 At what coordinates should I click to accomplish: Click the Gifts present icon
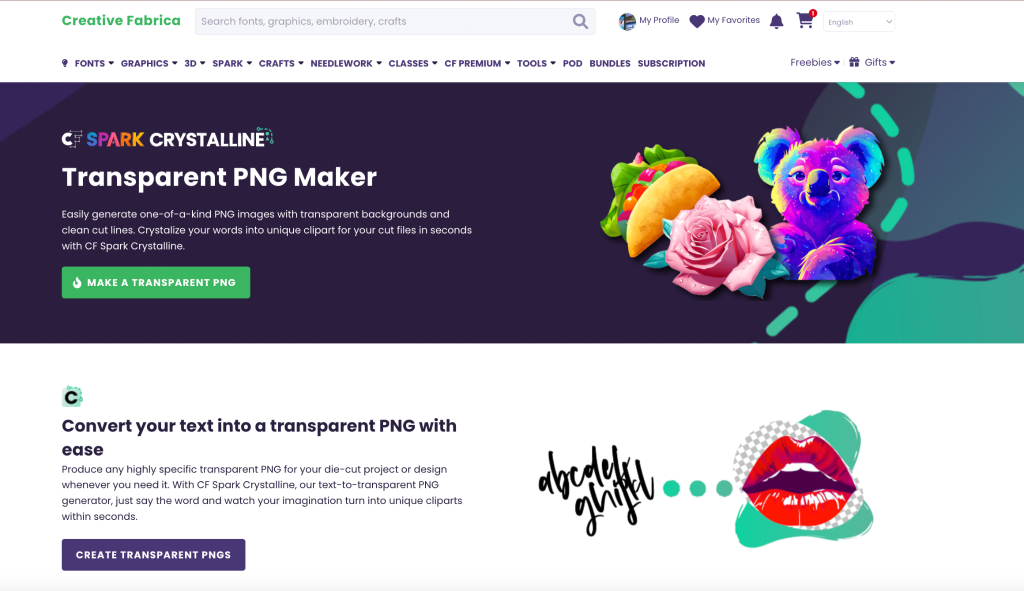click(x=854, y=62)
